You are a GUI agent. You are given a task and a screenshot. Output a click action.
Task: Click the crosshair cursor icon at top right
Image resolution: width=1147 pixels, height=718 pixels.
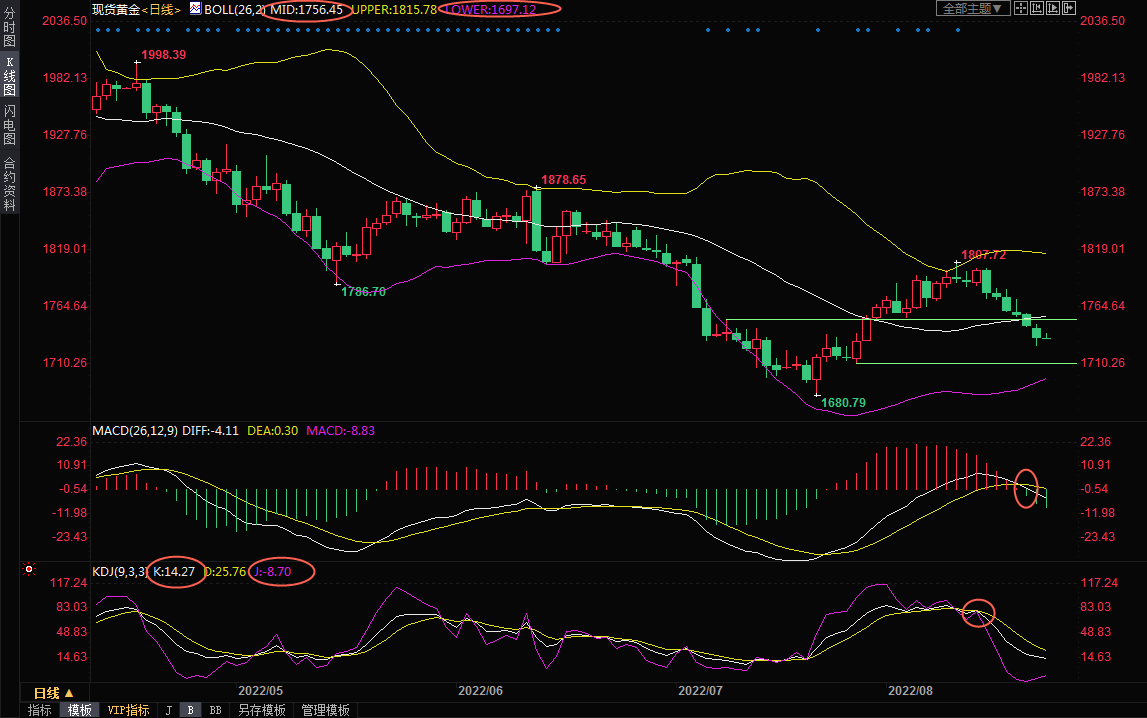pyautogui.click(x=1022, y=9)
